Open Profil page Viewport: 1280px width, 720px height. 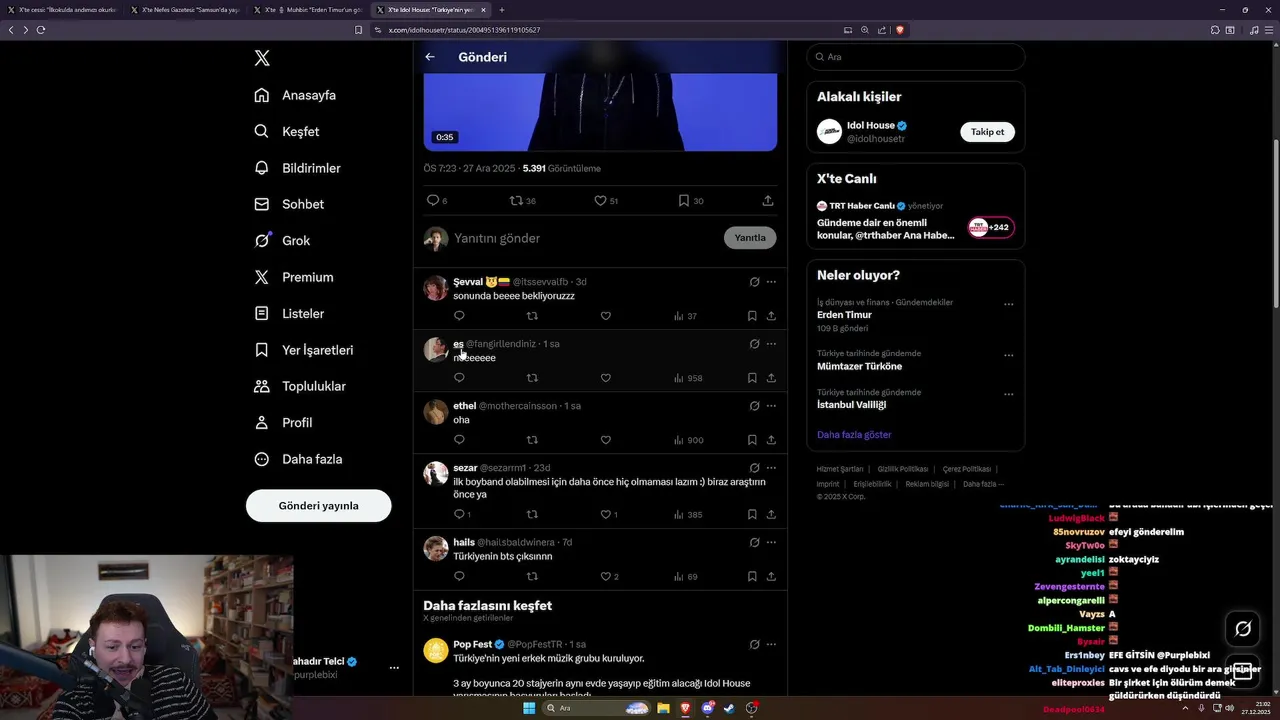(284, 422)
